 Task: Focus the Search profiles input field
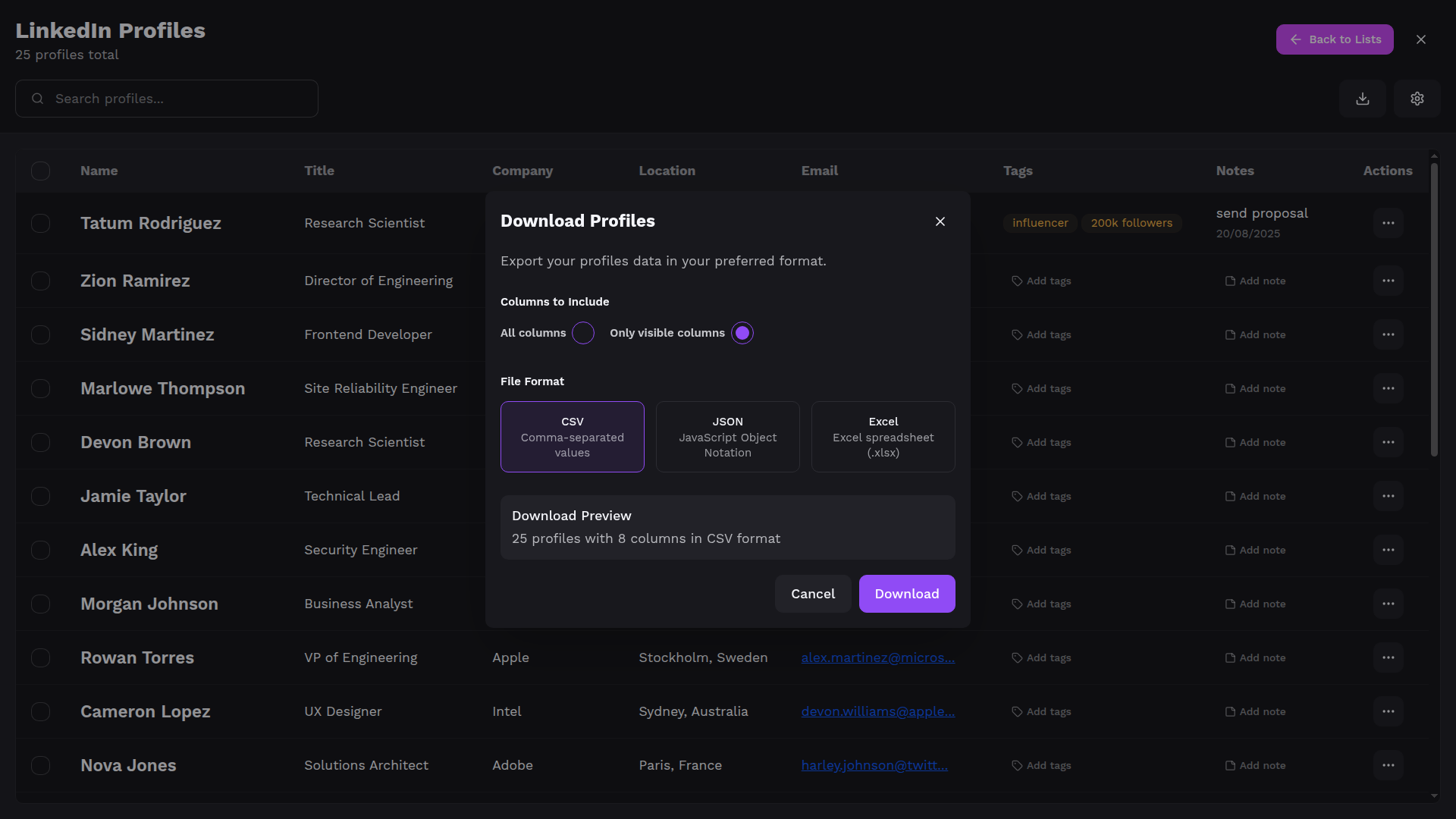coord(178,99)
